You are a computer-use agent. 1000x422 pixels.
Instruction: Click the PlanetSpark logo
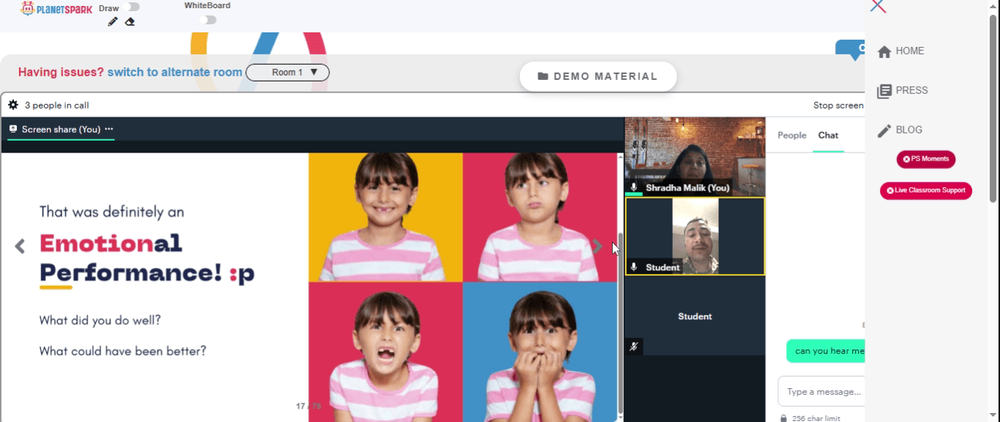pos(56,9)
